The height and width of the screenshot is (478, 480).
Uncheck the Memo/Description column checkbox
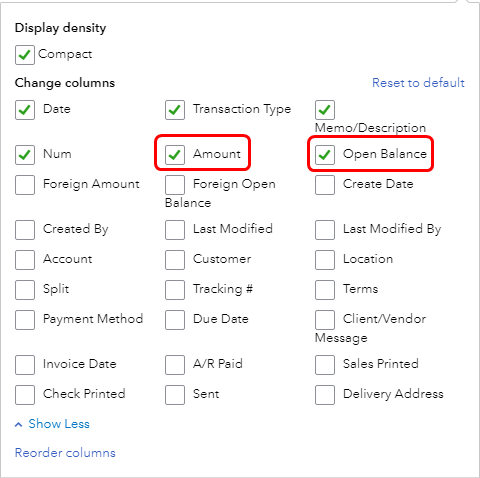pyautogui.click(x=325, y=110)
